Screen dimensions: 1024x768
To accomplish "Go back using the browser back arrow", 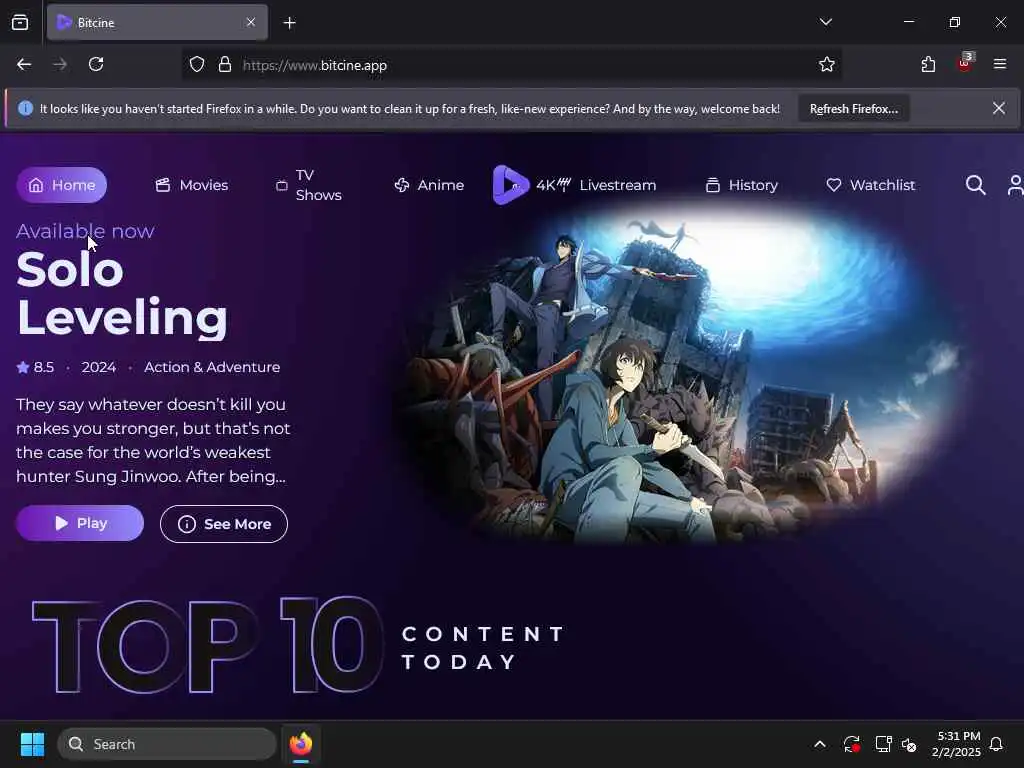I will pyautogui.click(x=24, y=64).
